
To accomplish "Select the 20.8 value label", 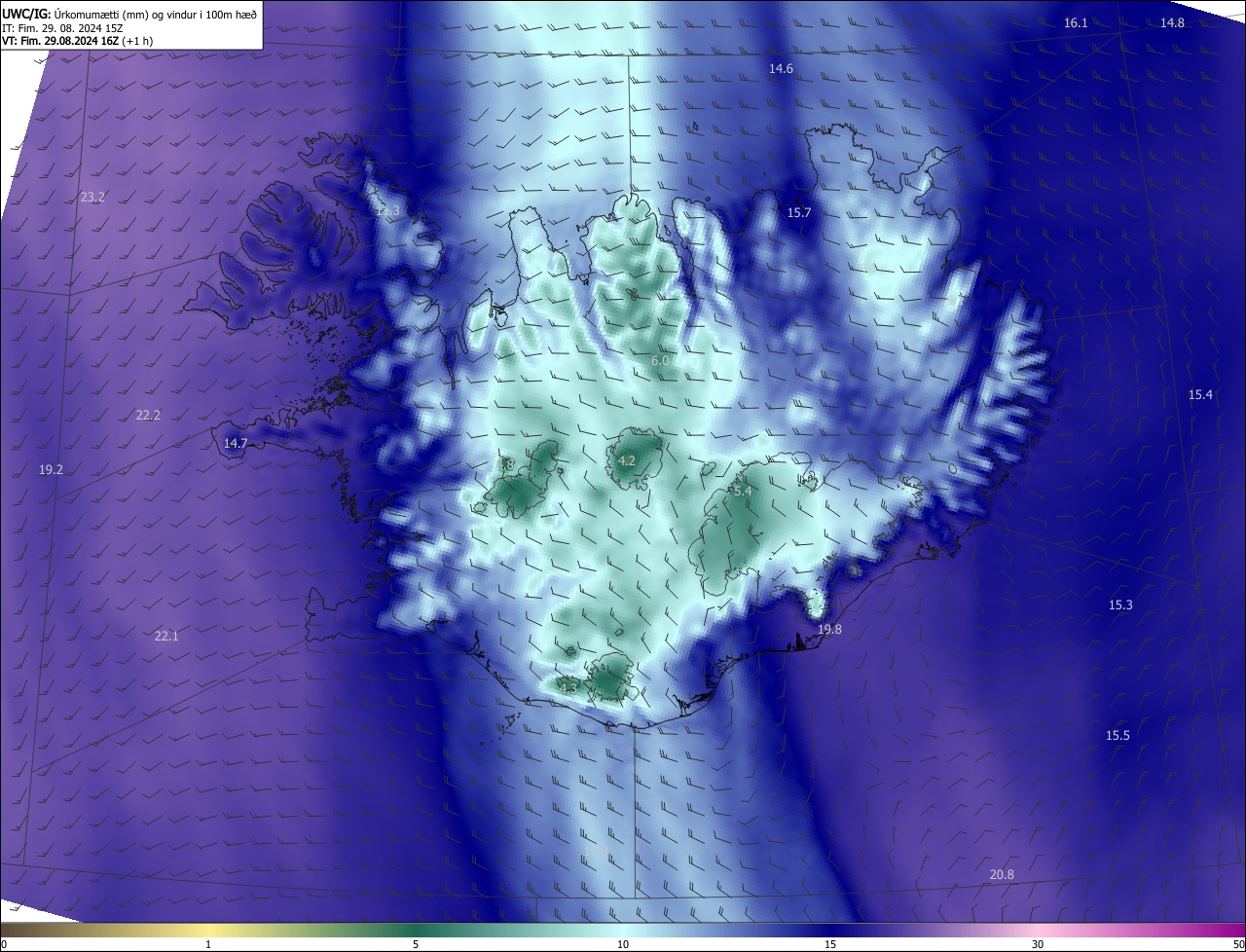I will [1002, 874].
